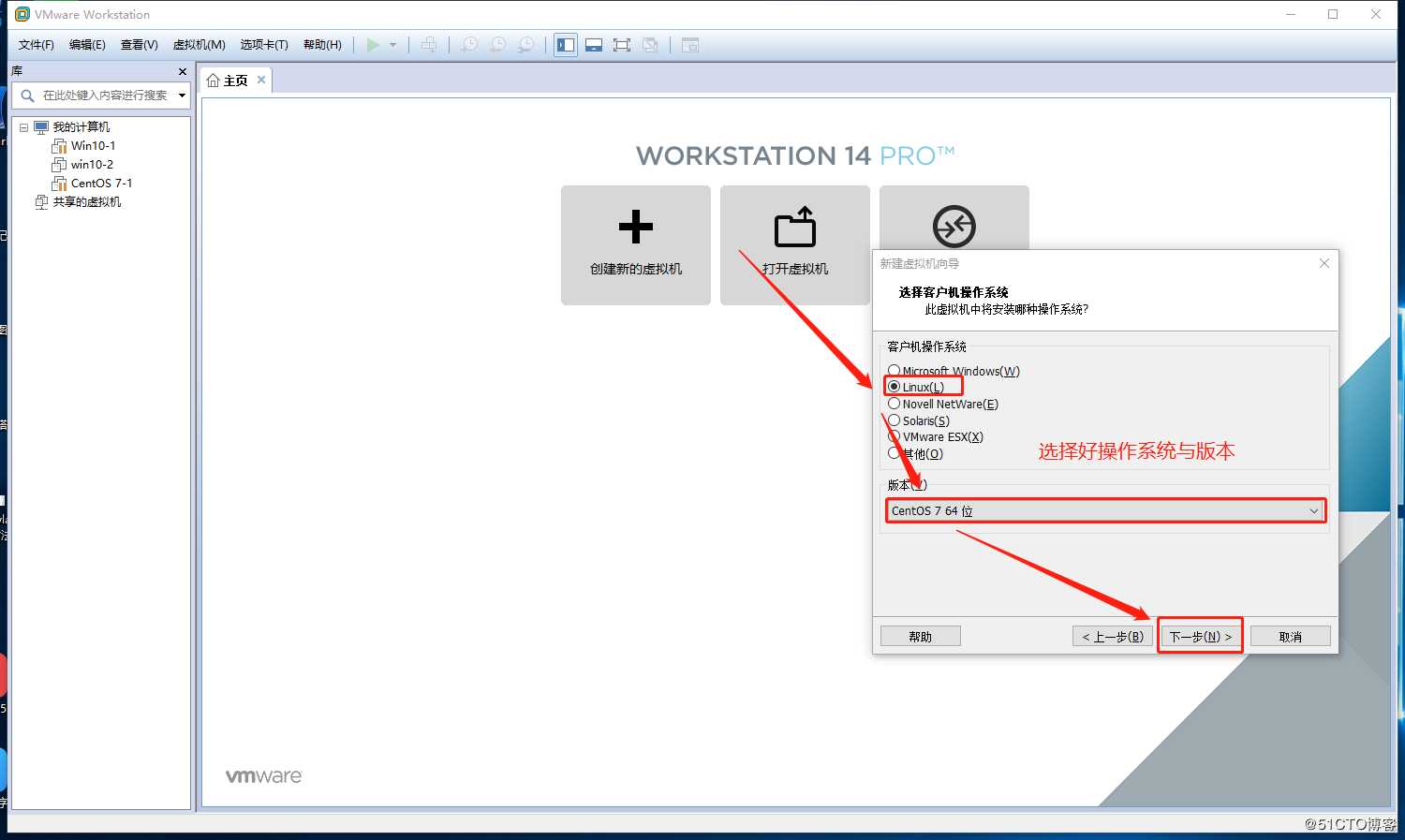Select the CentOS 7-1 virtual machine

[x=101, y=184]
